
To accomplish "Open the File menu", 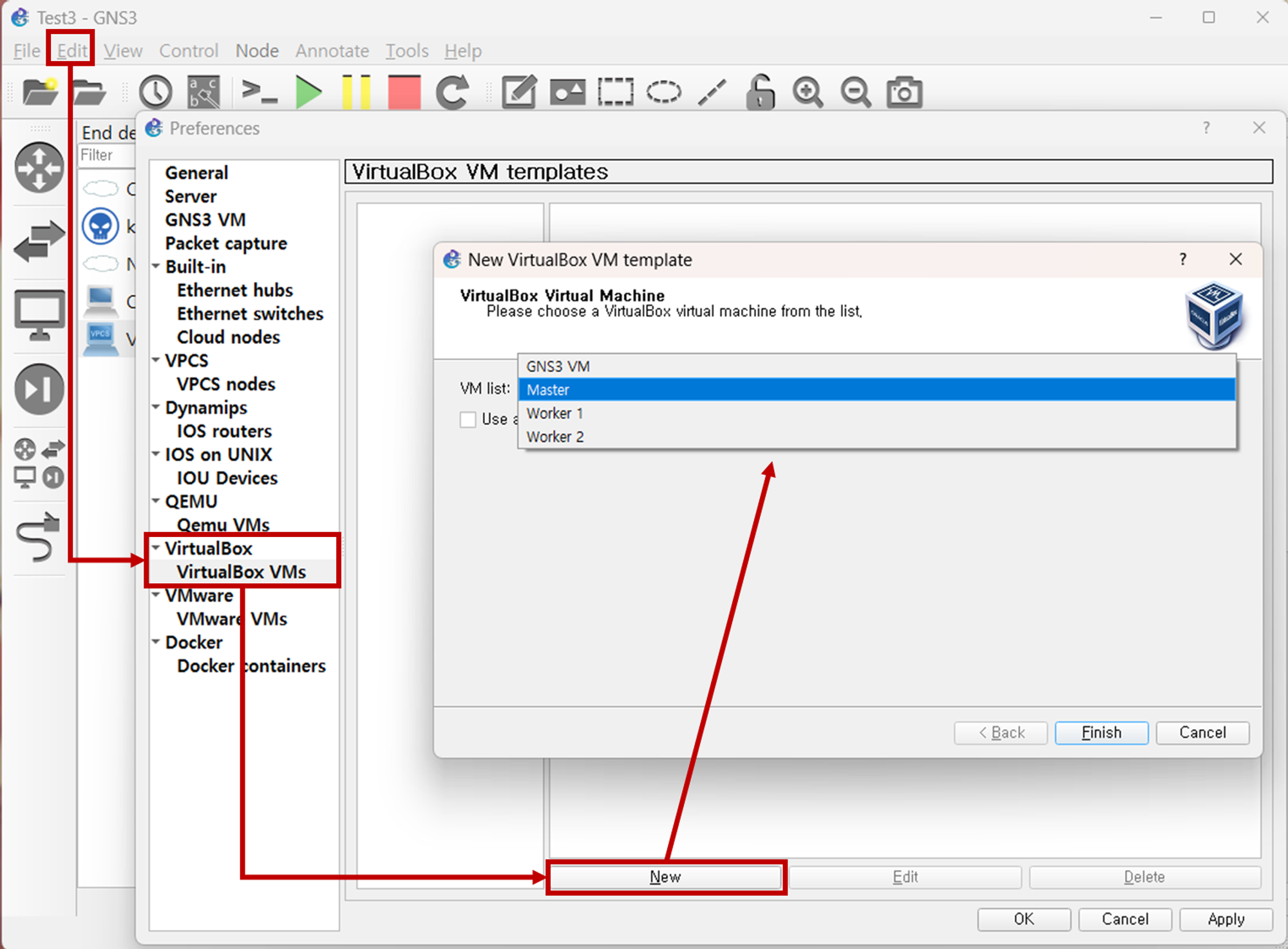I will point(26,51).
